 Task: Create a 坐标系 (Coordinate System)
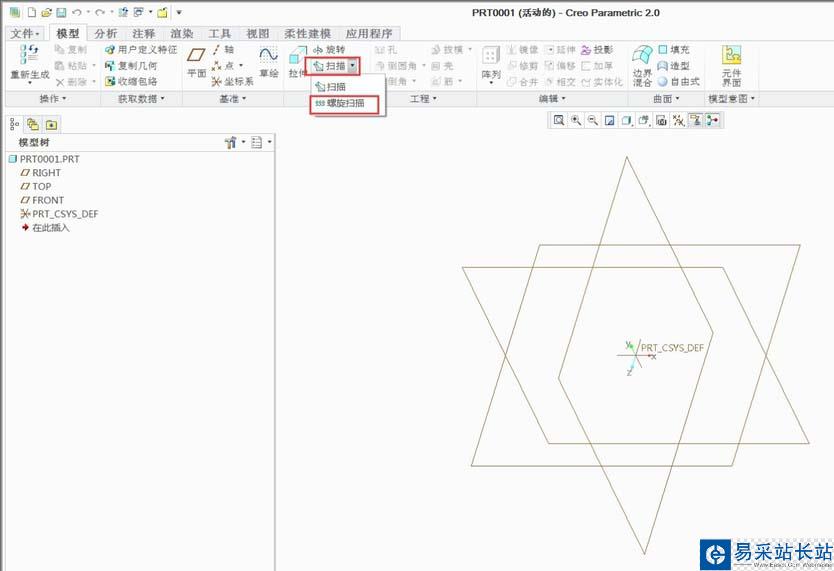click(232, 81)
